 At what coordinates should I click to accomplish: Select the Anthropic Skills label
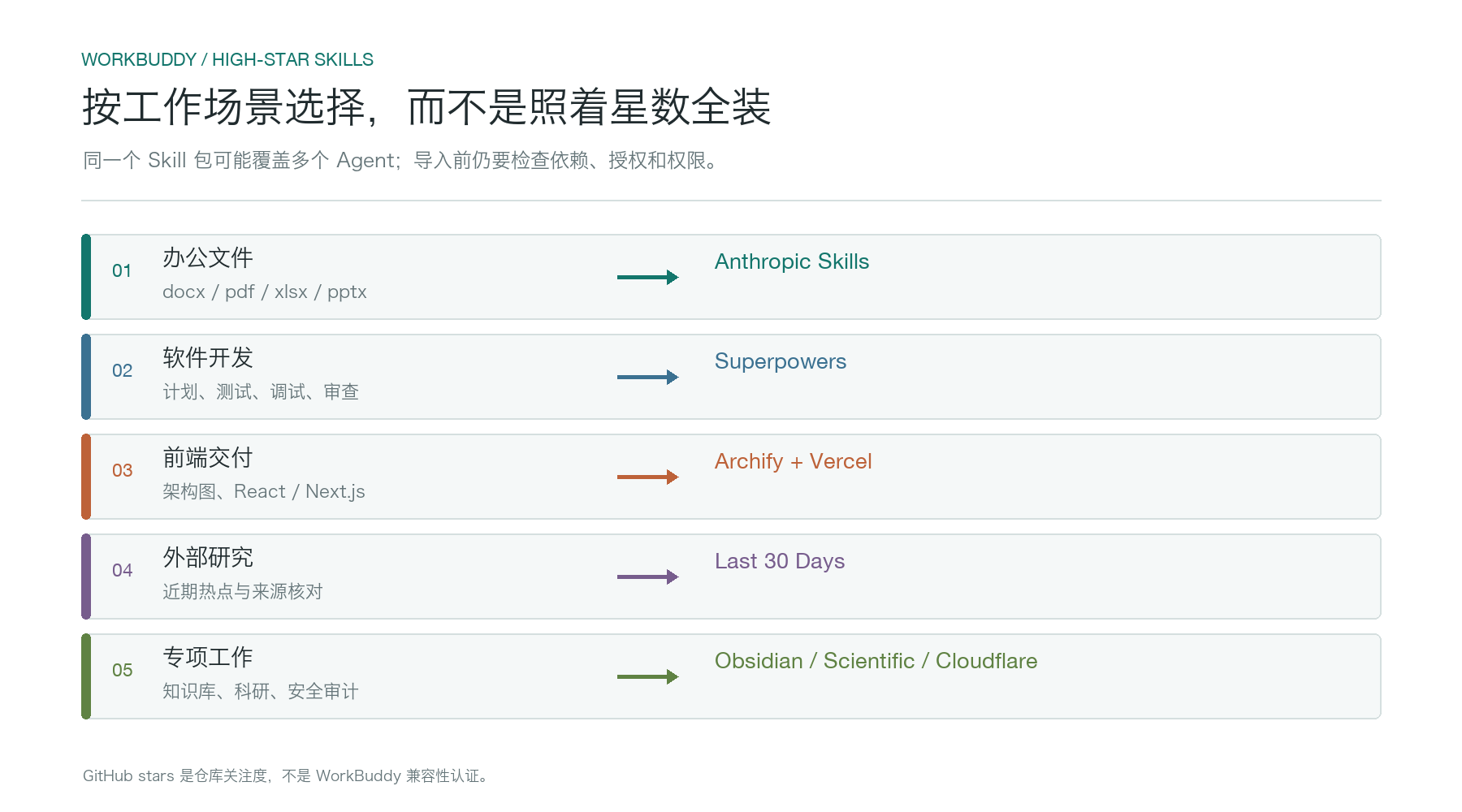[792, 261]
